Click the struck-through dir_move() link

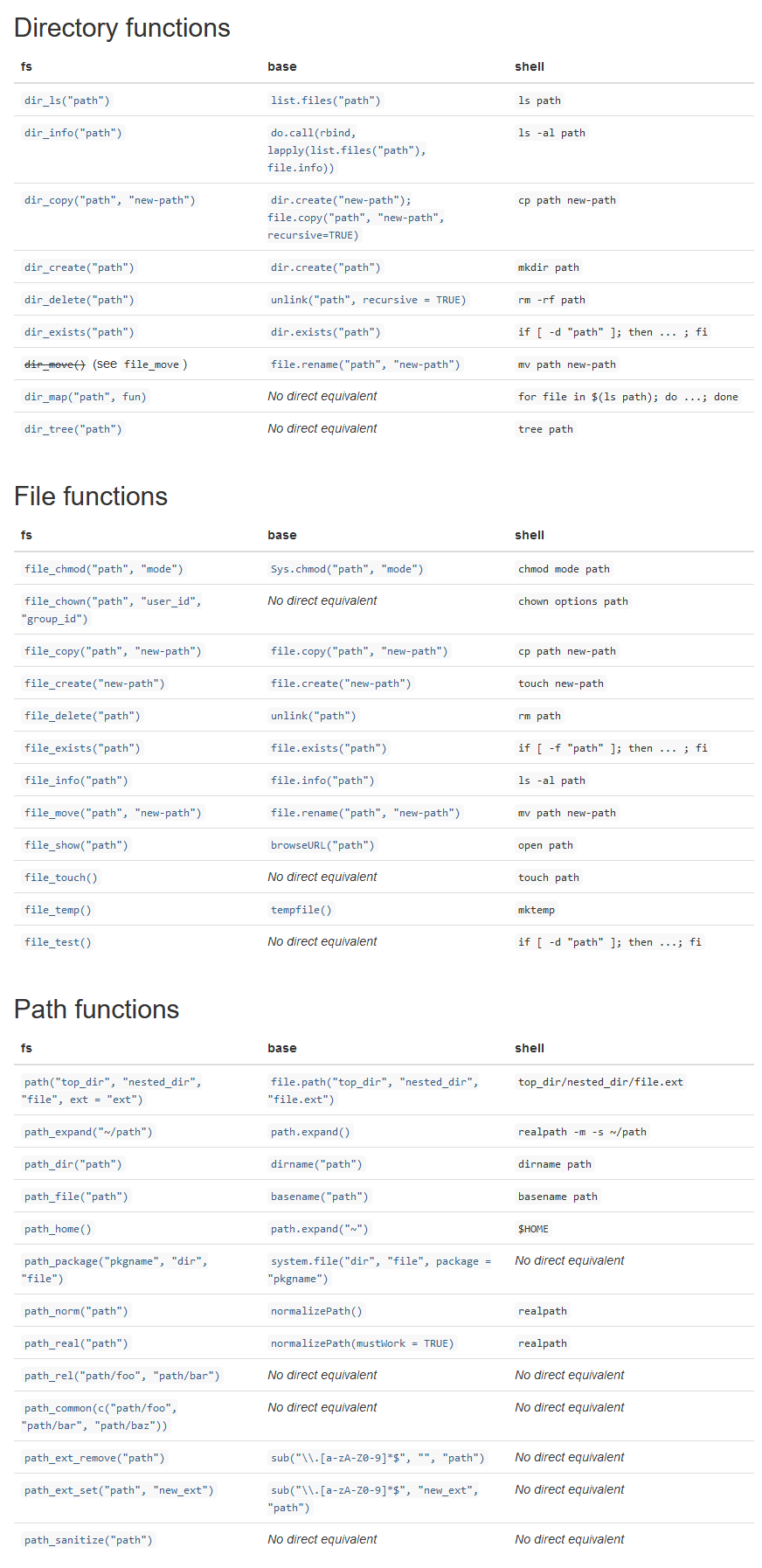(55, 364)
